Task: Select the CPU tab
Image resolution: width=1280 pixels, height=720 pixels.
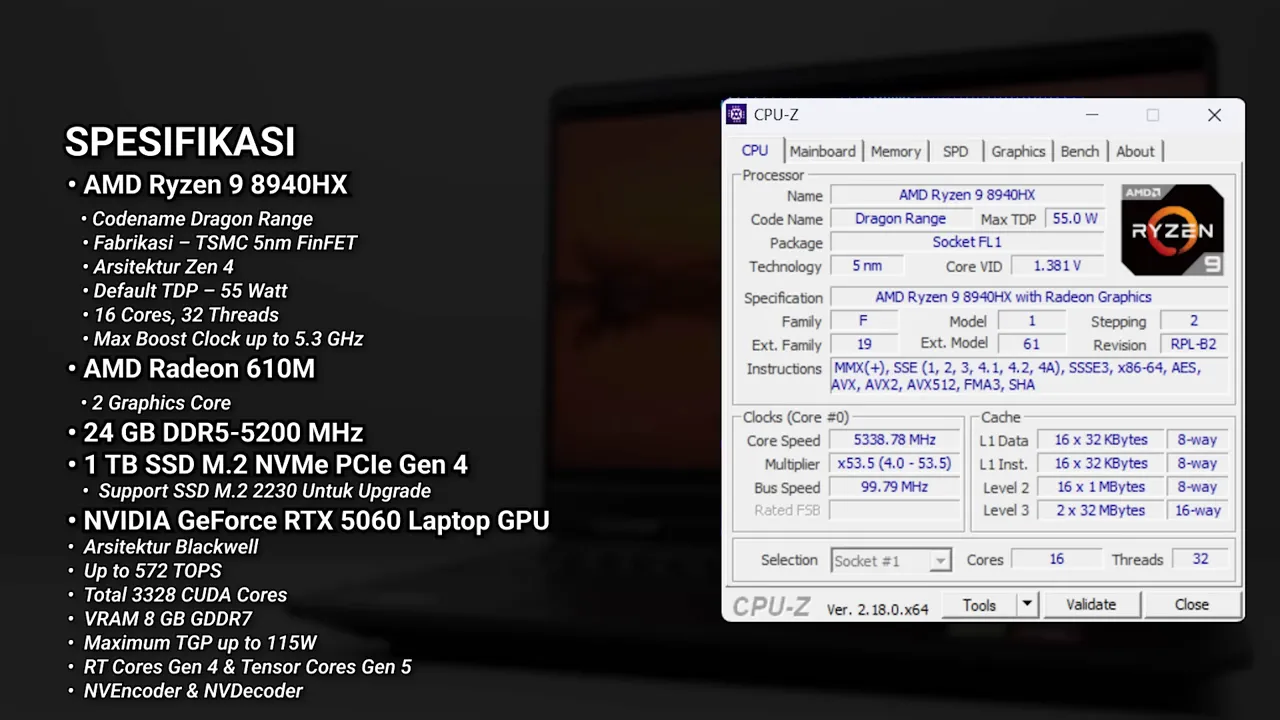Action: coord(754,151)
